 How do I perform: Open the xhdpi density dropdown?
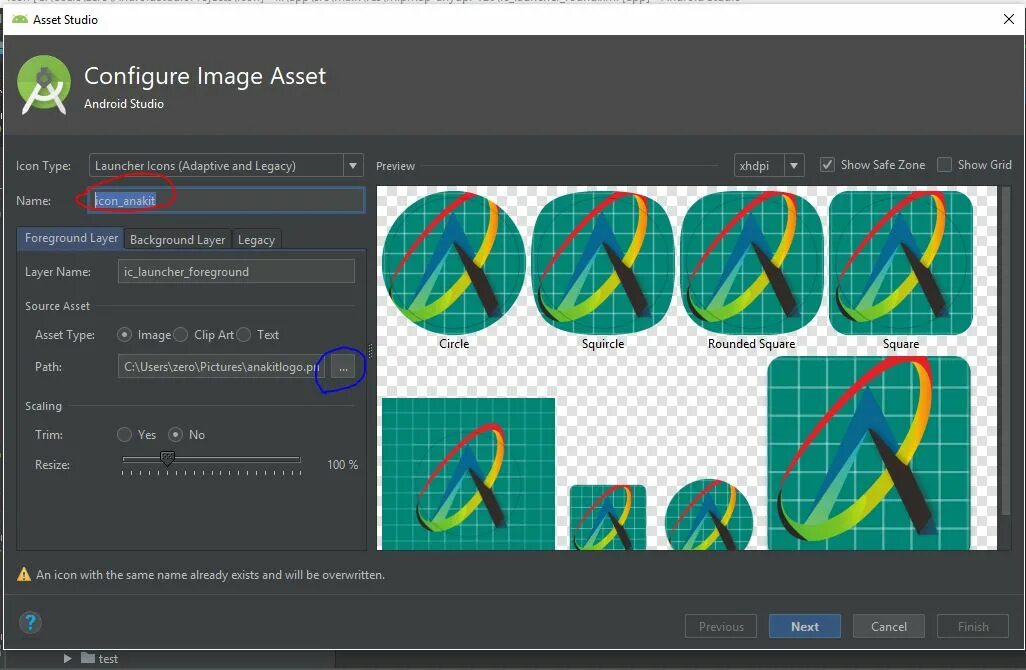coord(794,166)
